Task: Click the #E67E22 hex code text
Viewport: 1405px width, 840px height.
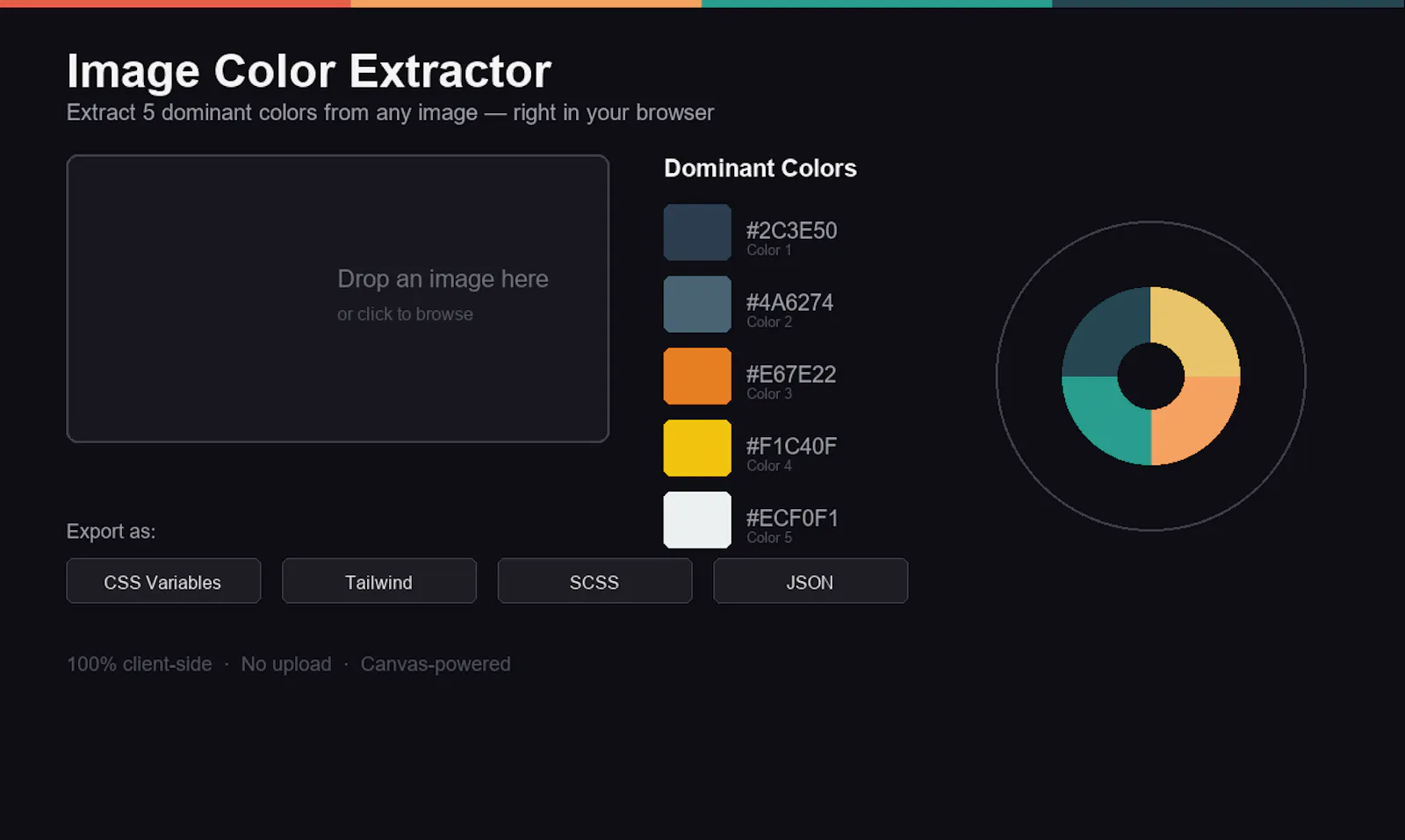Action: (x=791, y=374)
